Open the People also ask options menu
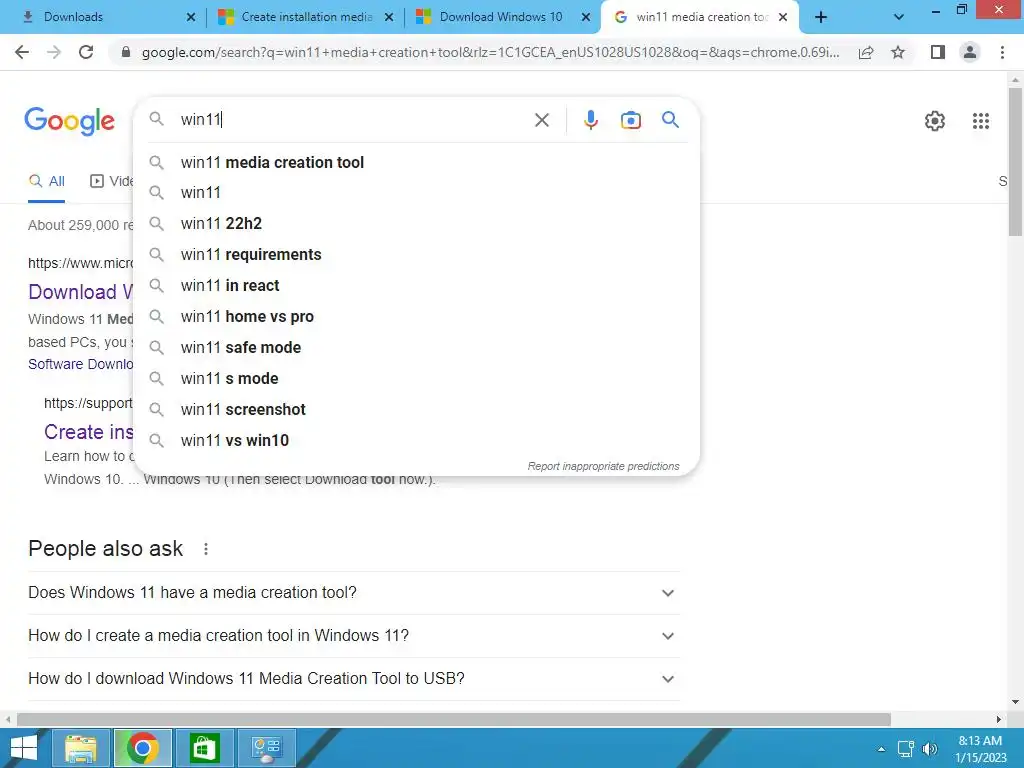This screenshot has width=1024, height=768. 206,549
